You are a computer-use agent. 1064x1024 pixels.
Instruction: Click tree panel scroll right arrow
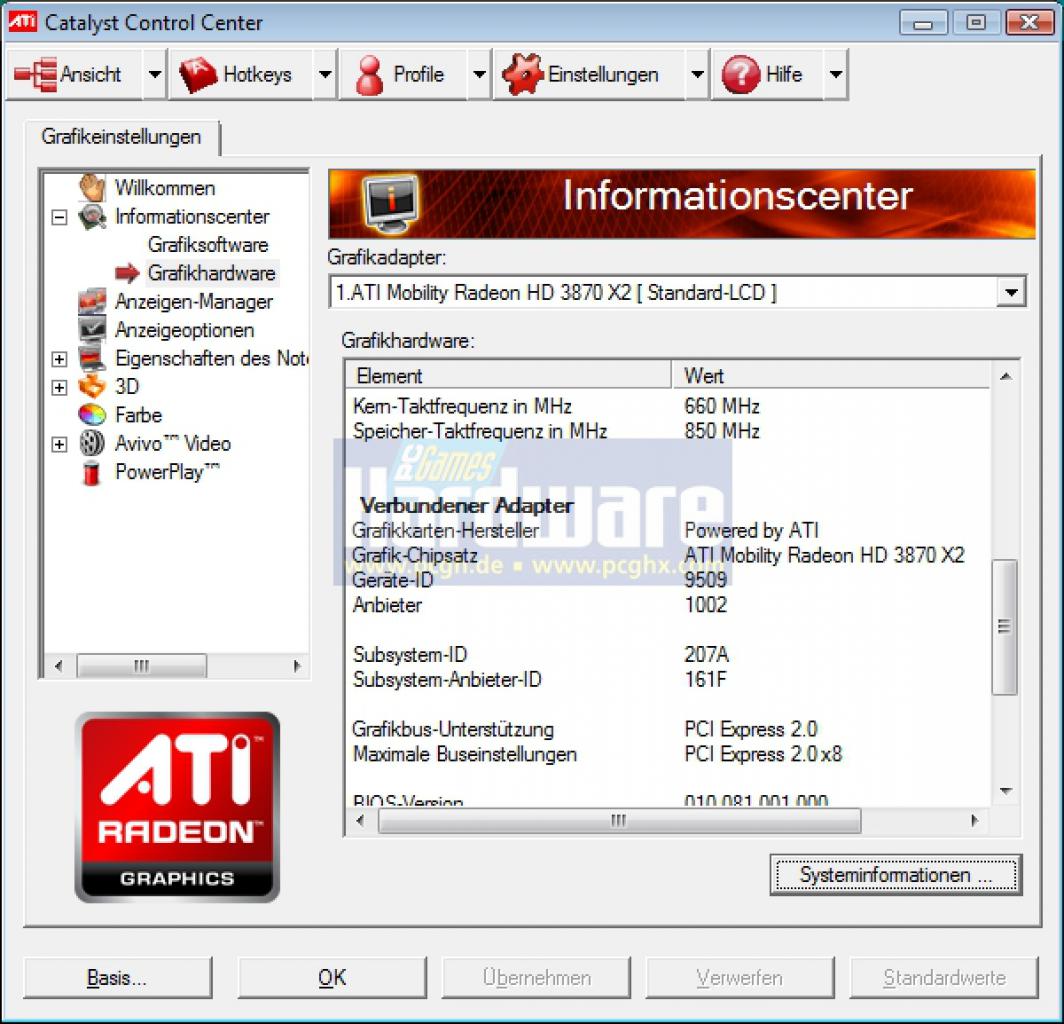tap(297, 666)
